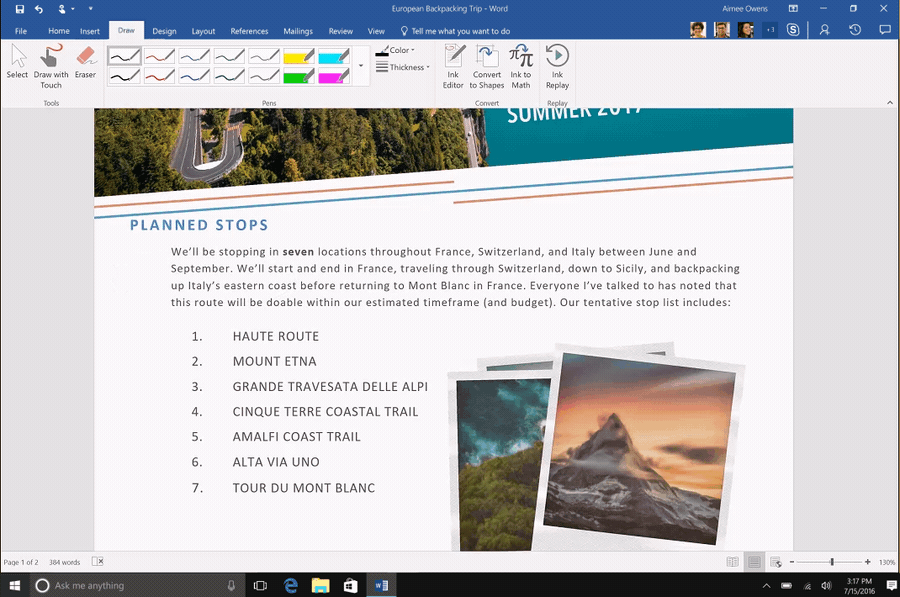Screen dimensions: 900x597
Task: Expand the pen Thickness dropdown
Action: [403, 67]
